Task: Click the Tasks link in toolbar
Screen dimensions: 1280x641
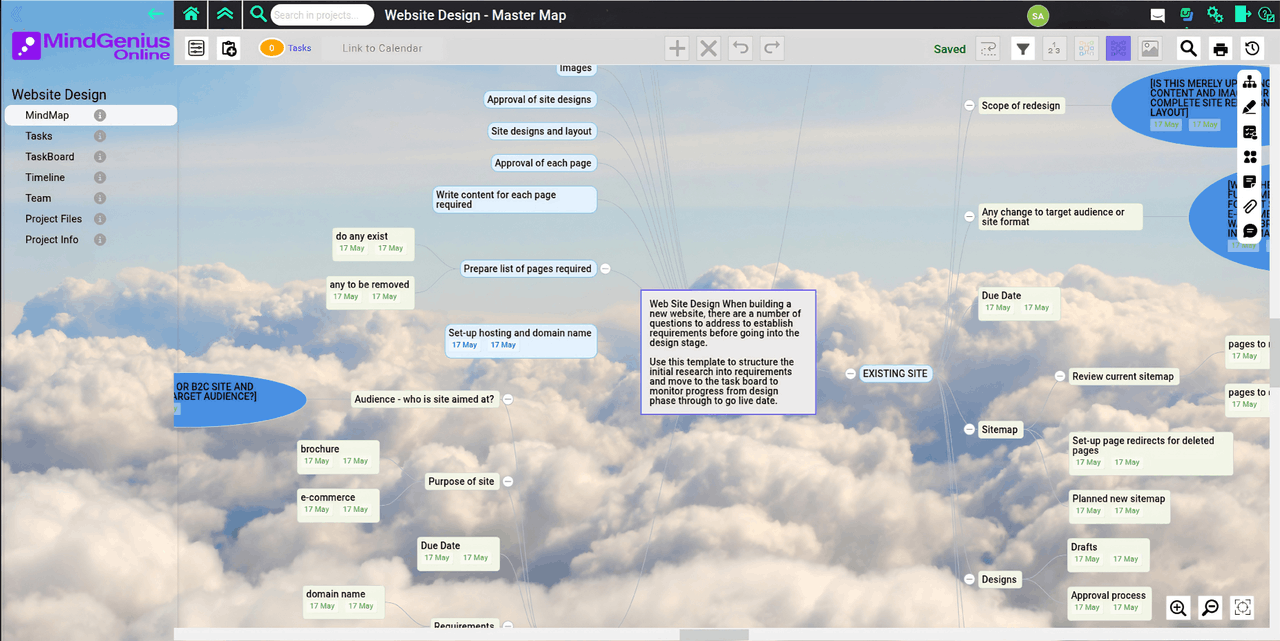Action: (x=300, y=48)
